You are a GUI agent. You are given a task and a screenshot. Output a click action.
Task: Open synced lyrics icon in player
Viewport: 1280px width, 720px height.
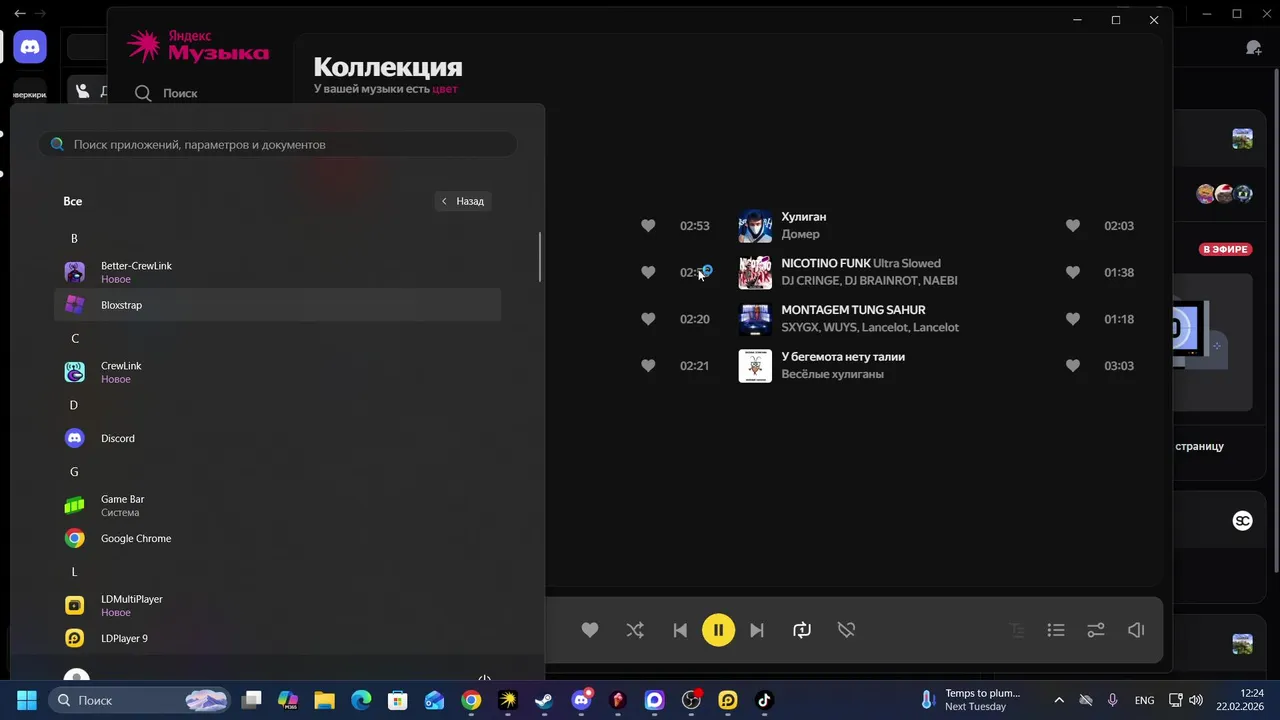click(x=1017, y=630)
